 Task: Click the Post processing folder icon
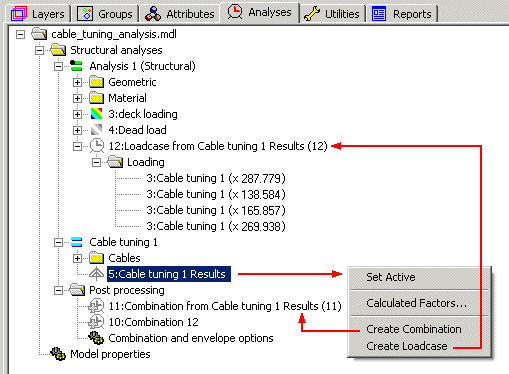(x=77, y=290)
